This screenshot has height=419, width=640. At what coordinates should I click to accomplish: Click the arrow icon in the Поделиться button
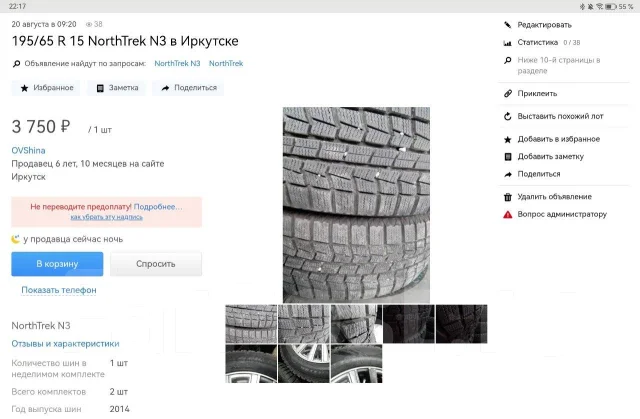click(165, 88)
